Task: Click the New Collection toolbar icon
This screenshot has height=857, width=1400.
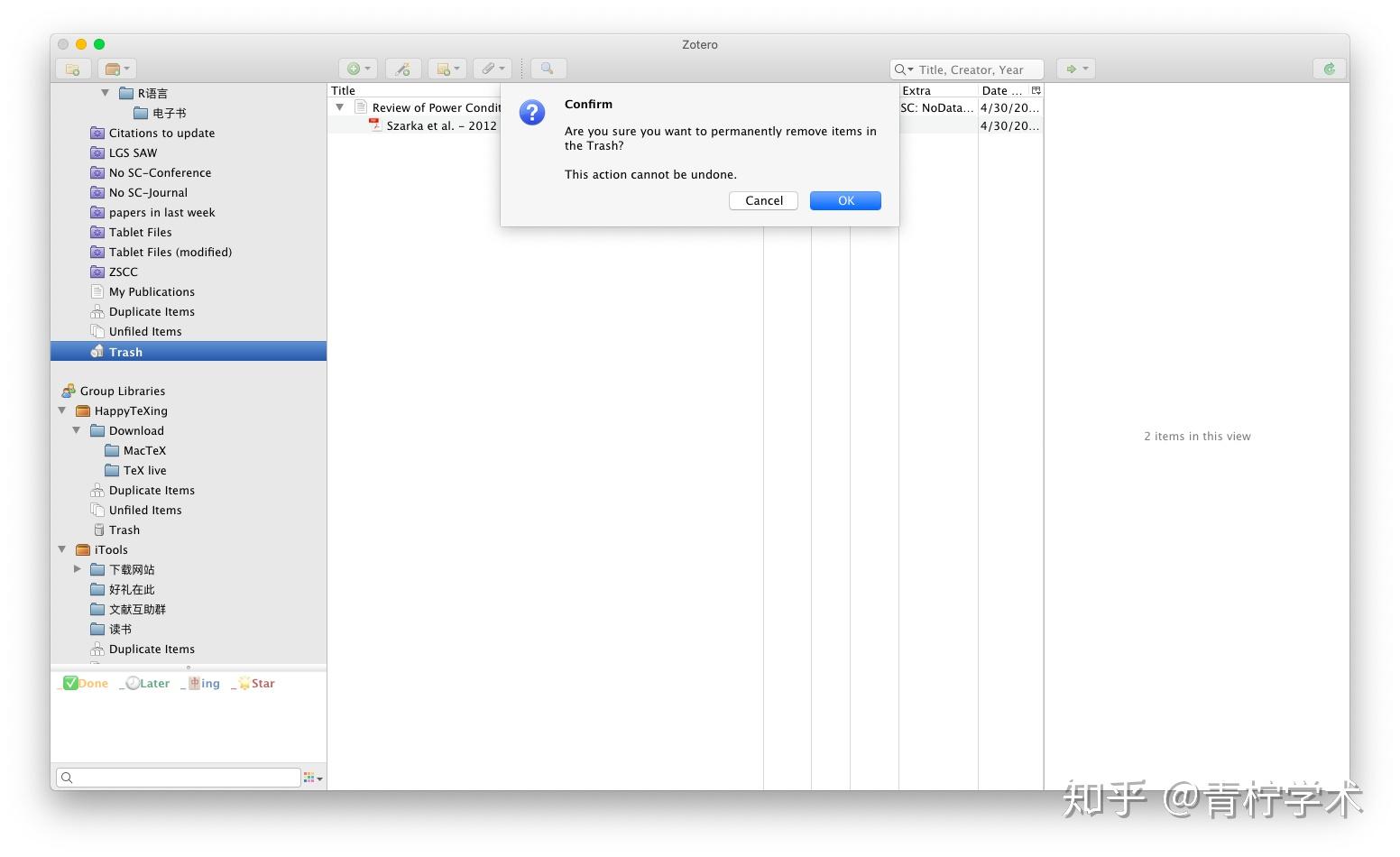Action: pos(73,69)
